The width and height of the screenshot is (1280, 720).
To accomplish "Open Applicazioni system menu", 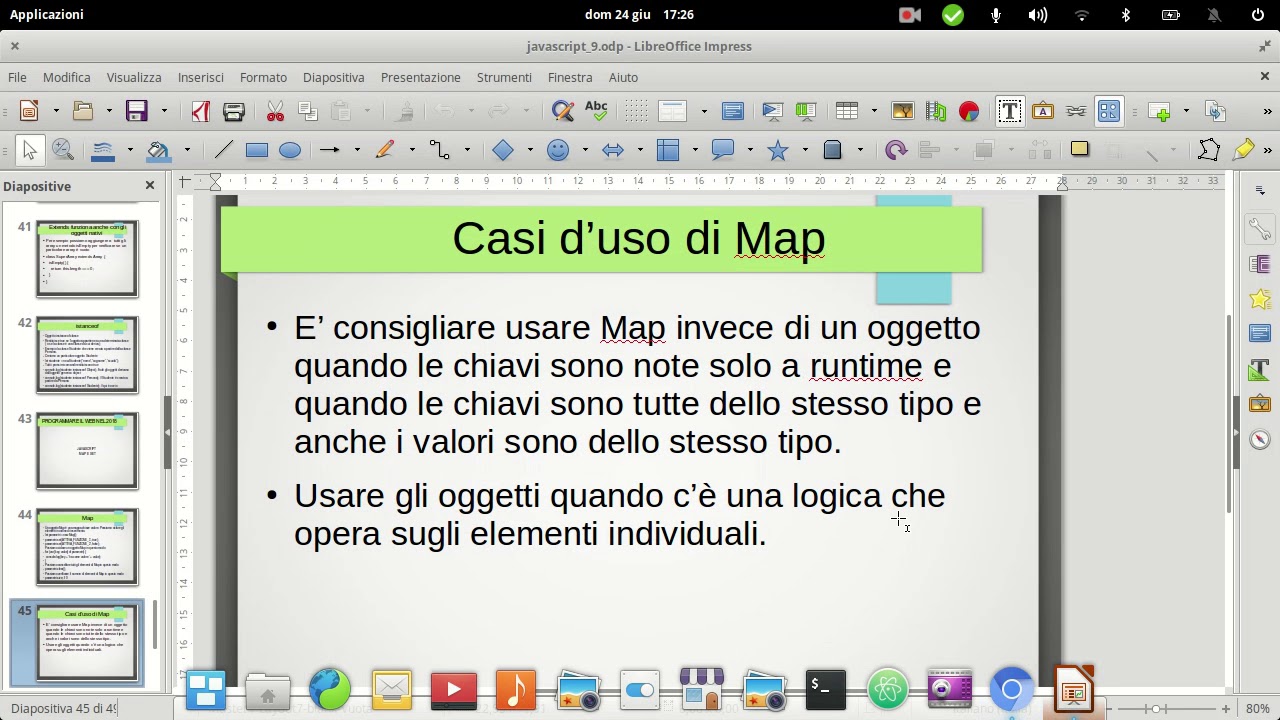I will pyautogui.click(x=47, y=14).
